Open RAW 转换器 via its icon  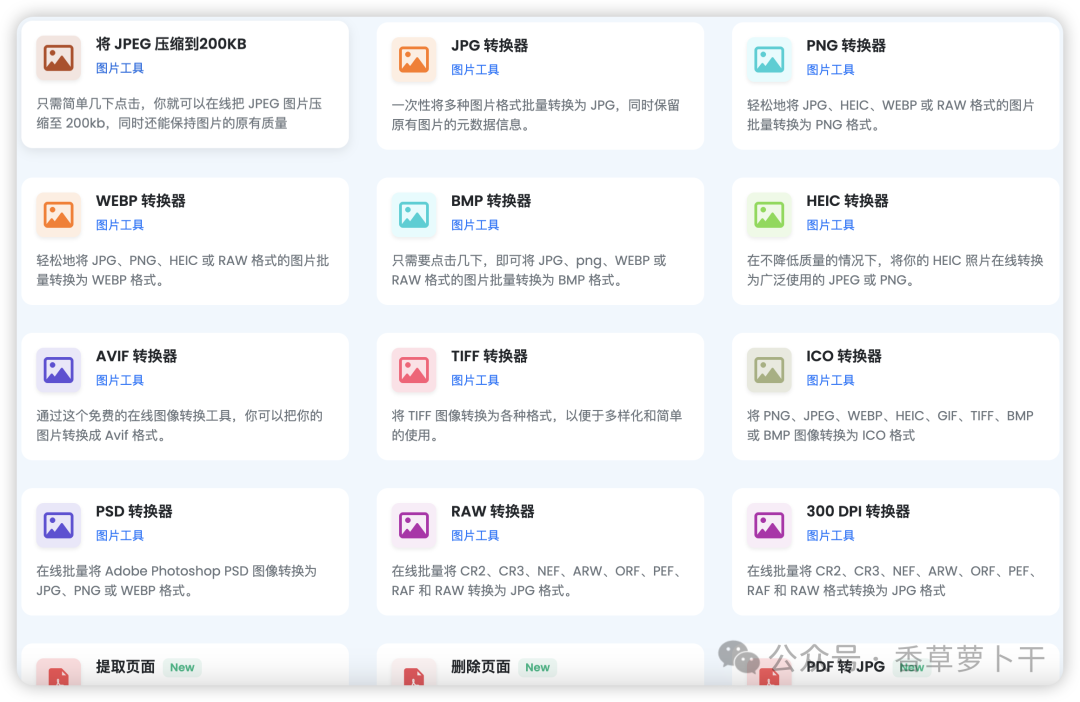click(413, 525)
